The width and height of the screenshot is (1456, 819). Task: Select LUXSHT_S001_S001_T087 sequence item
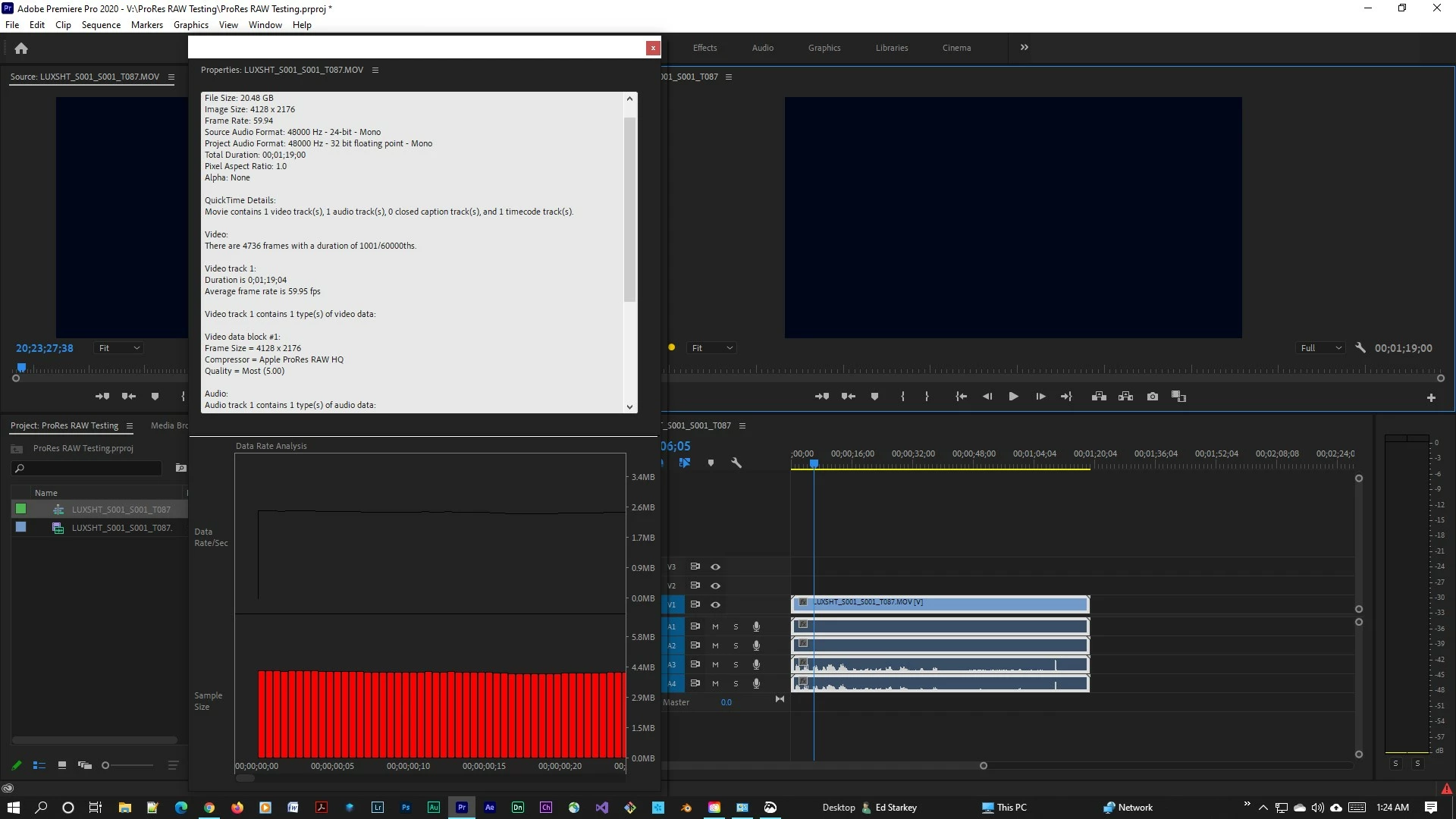click(121, 510)
